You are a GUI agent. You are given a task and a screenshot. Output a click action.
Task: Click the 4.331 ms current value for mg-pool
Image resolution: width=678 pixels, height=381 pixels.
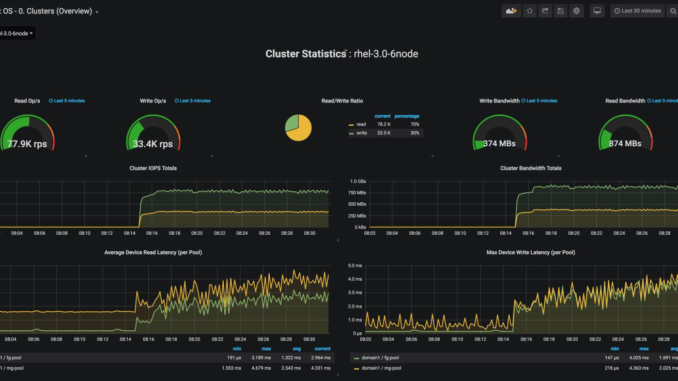pyautogui.click(x=320, y=368)
